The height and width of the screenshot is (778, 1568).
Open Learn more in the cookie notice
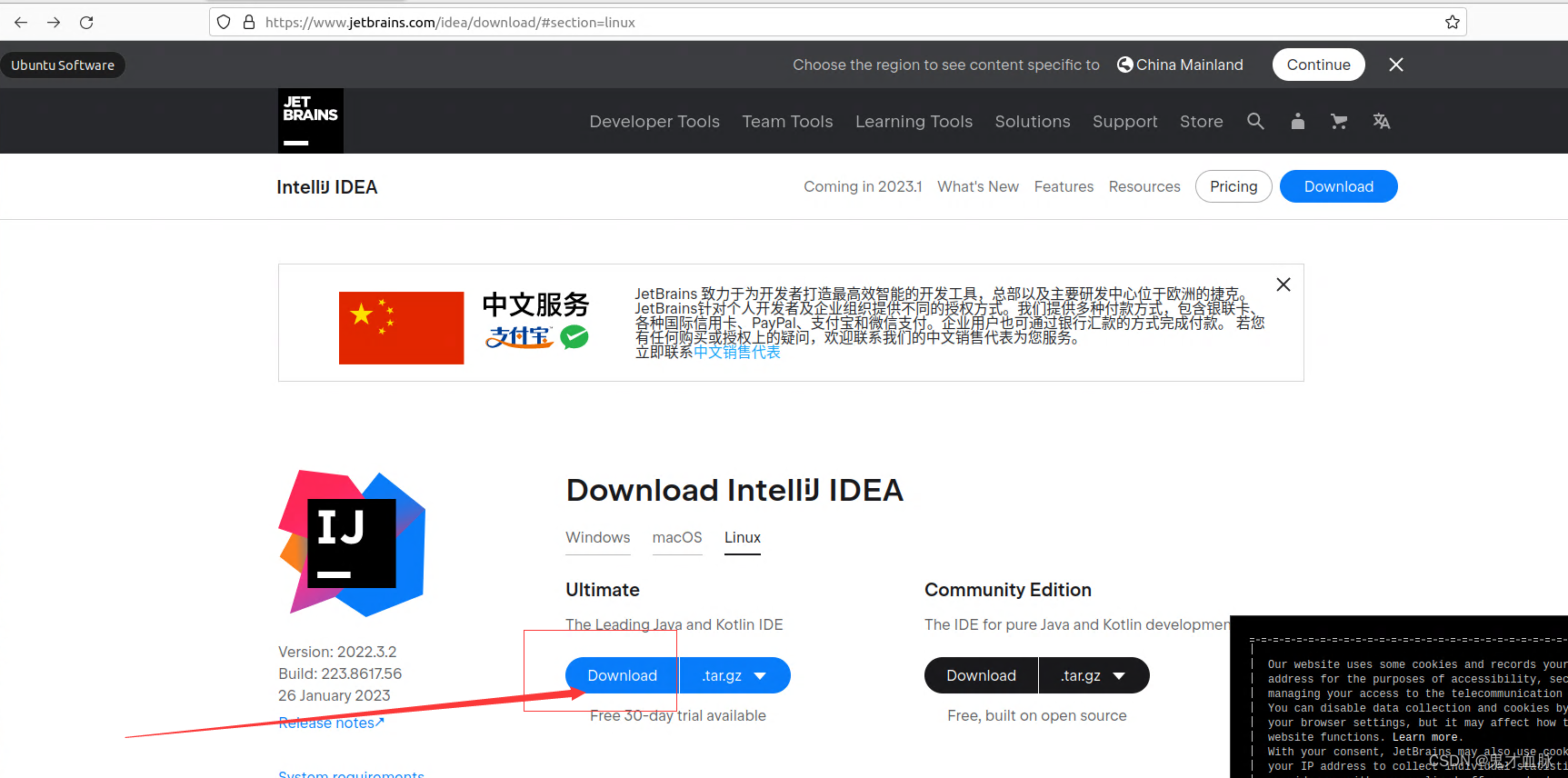1425,737
